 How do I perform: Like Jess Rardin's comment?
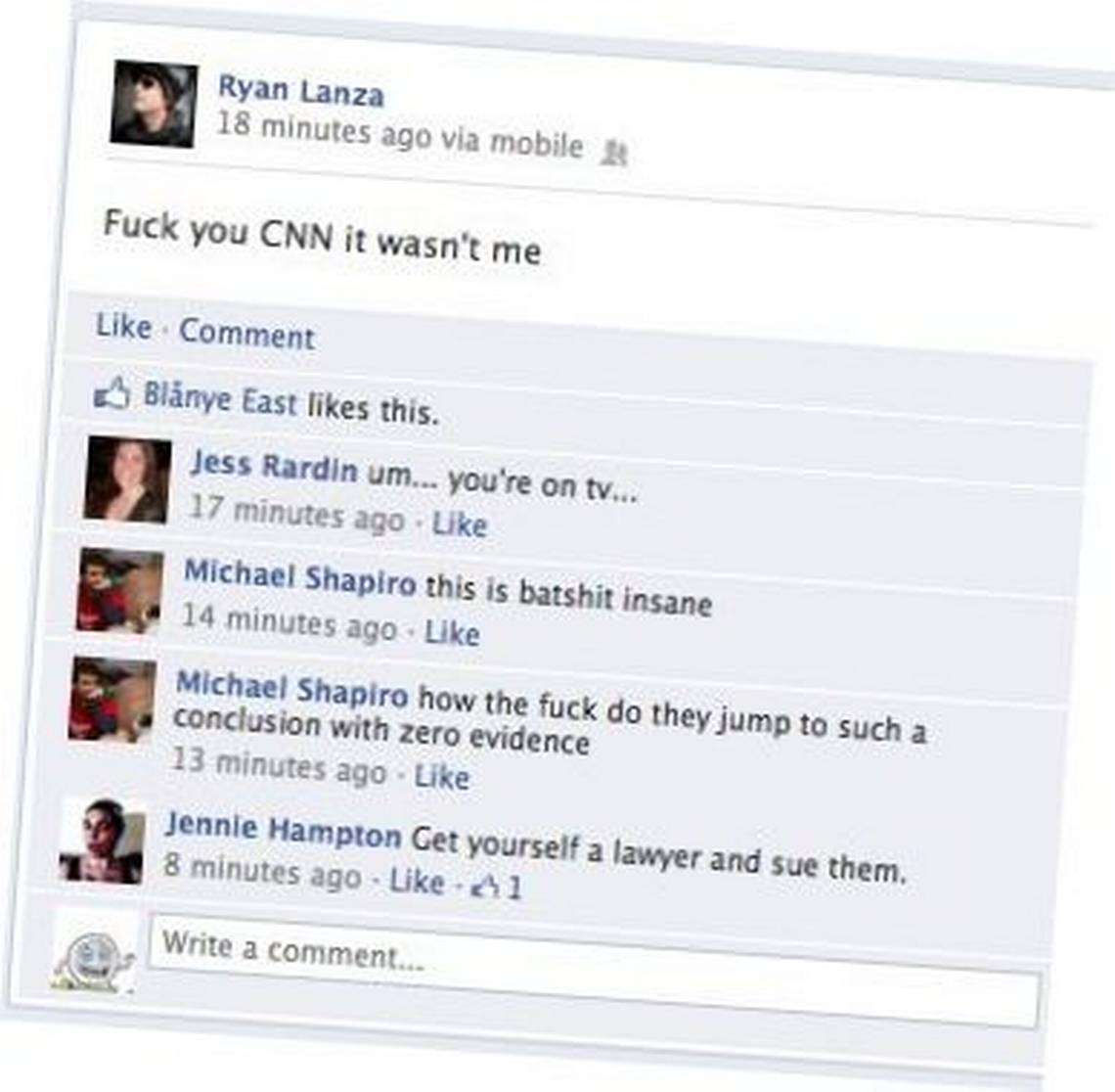(x=460, y=524)
